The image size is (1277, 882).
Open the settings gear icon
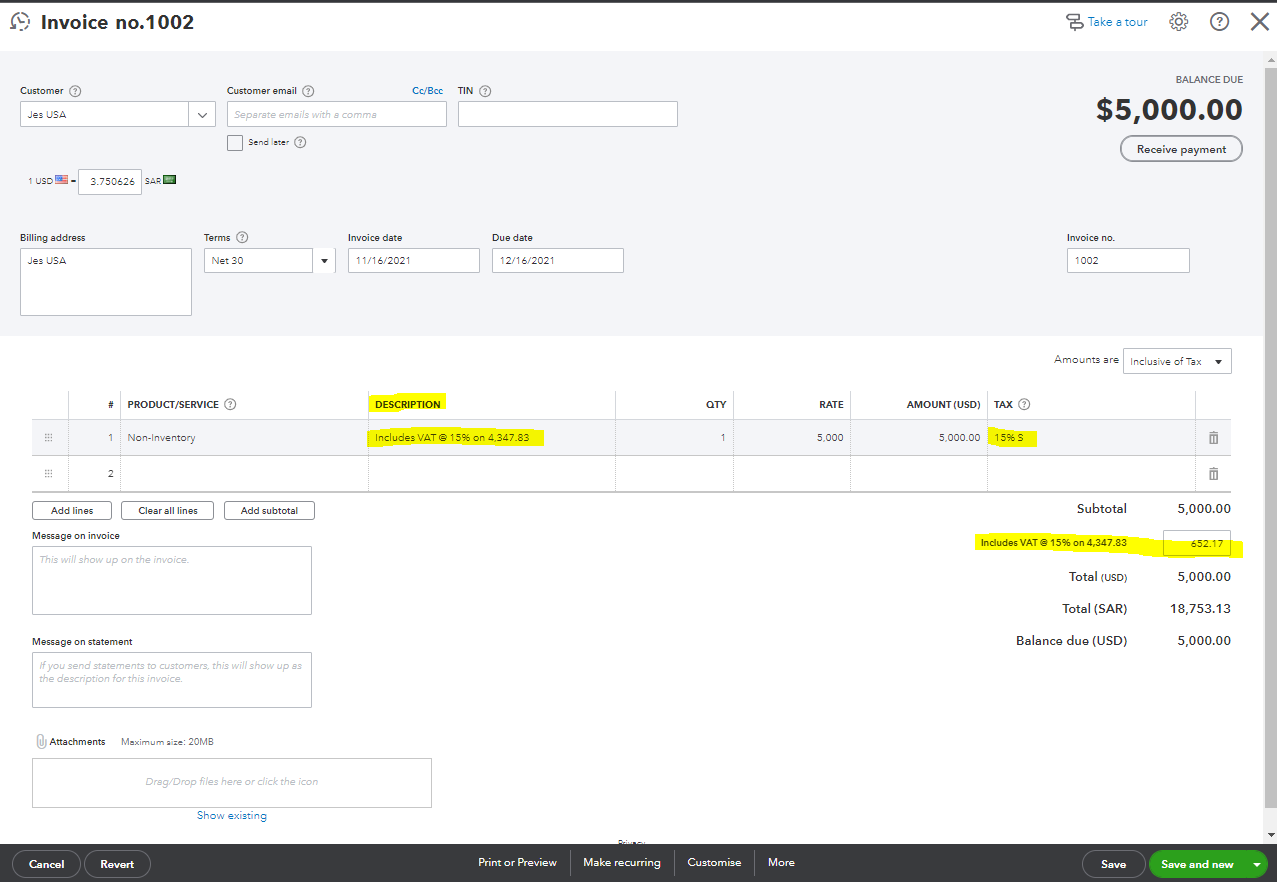(1178, 21)
